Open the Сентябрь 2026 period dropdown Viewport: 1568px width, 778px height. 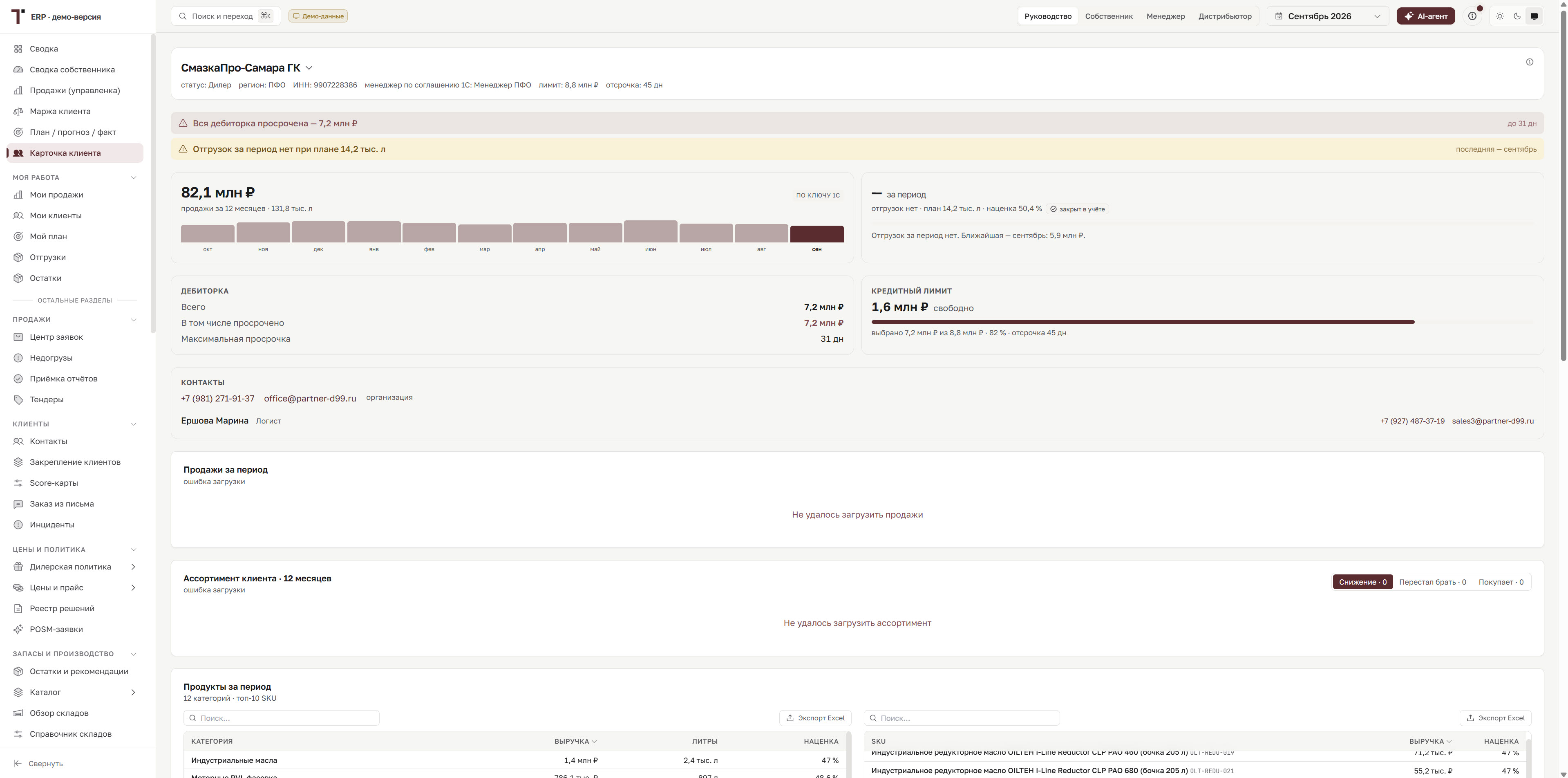pos(1328,16)
